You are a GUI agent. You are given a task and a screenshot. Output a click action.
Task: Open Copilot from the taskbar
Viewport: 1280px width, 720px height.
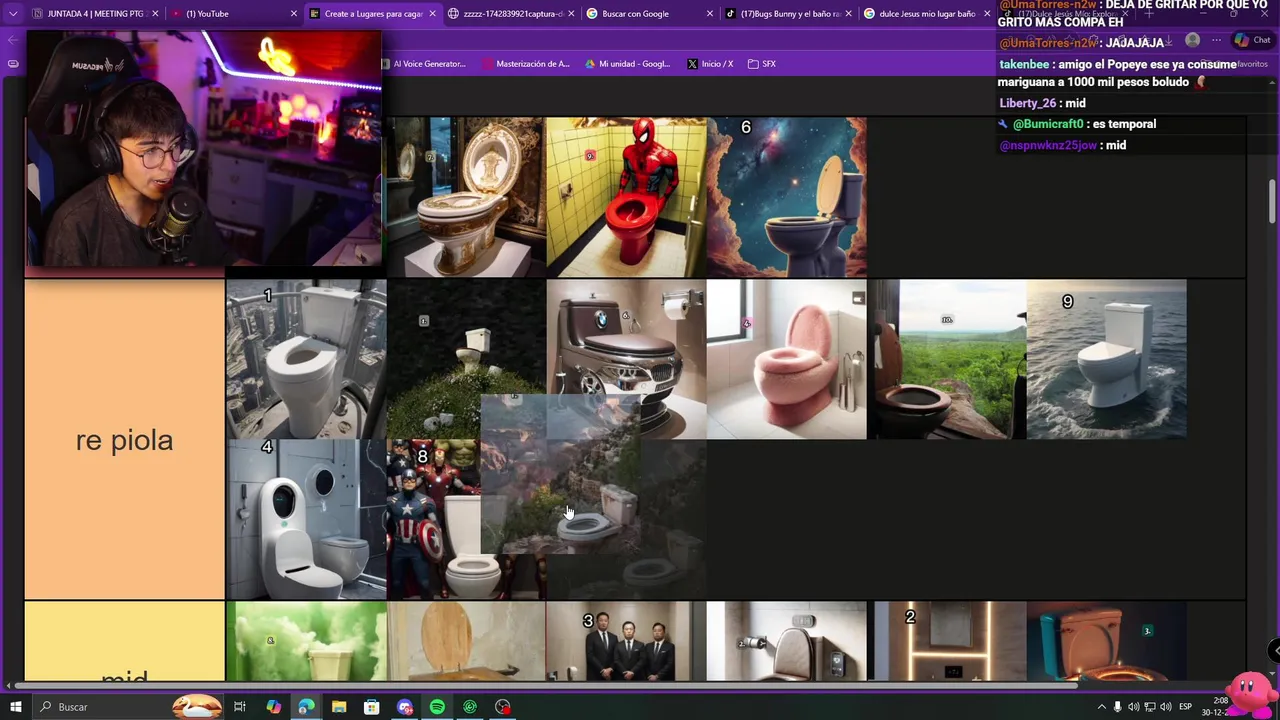click(273, 707)
